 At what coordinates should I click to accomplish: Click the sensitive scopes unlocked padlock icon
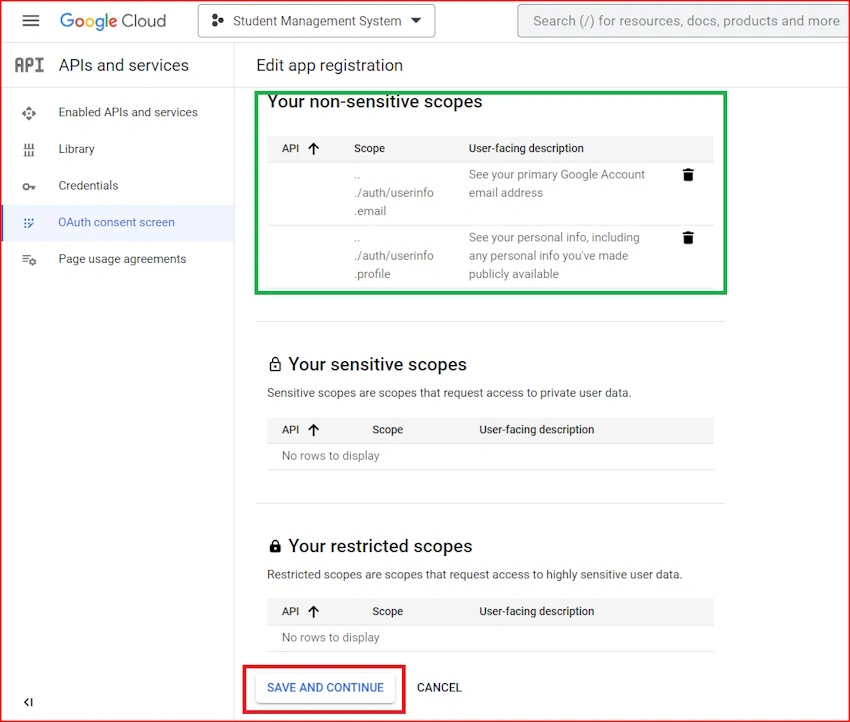point(275,364)
